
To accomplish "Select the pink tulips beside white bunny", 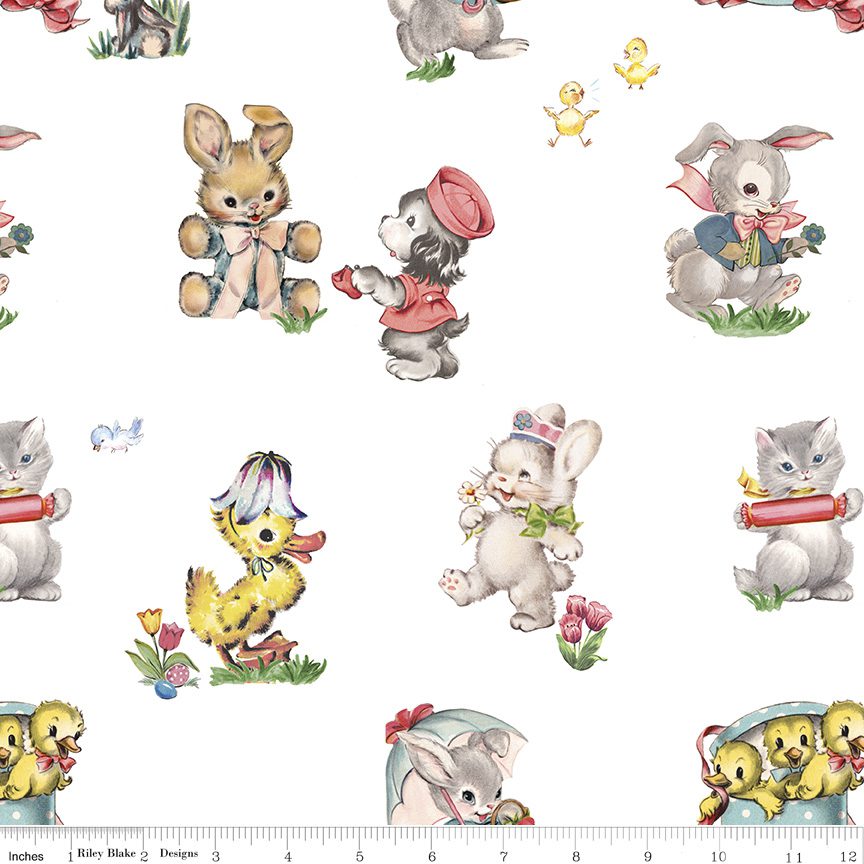I will [x=584, y=632].
